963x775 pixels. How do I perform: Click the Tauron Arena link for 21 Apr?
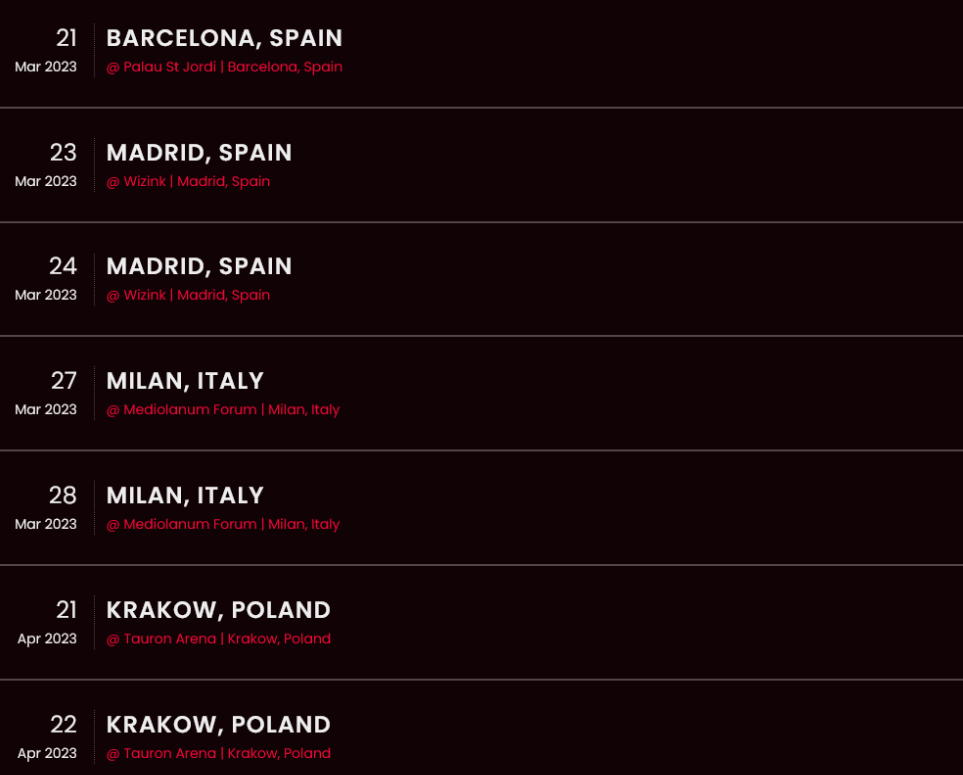click(x=219, y=639)
